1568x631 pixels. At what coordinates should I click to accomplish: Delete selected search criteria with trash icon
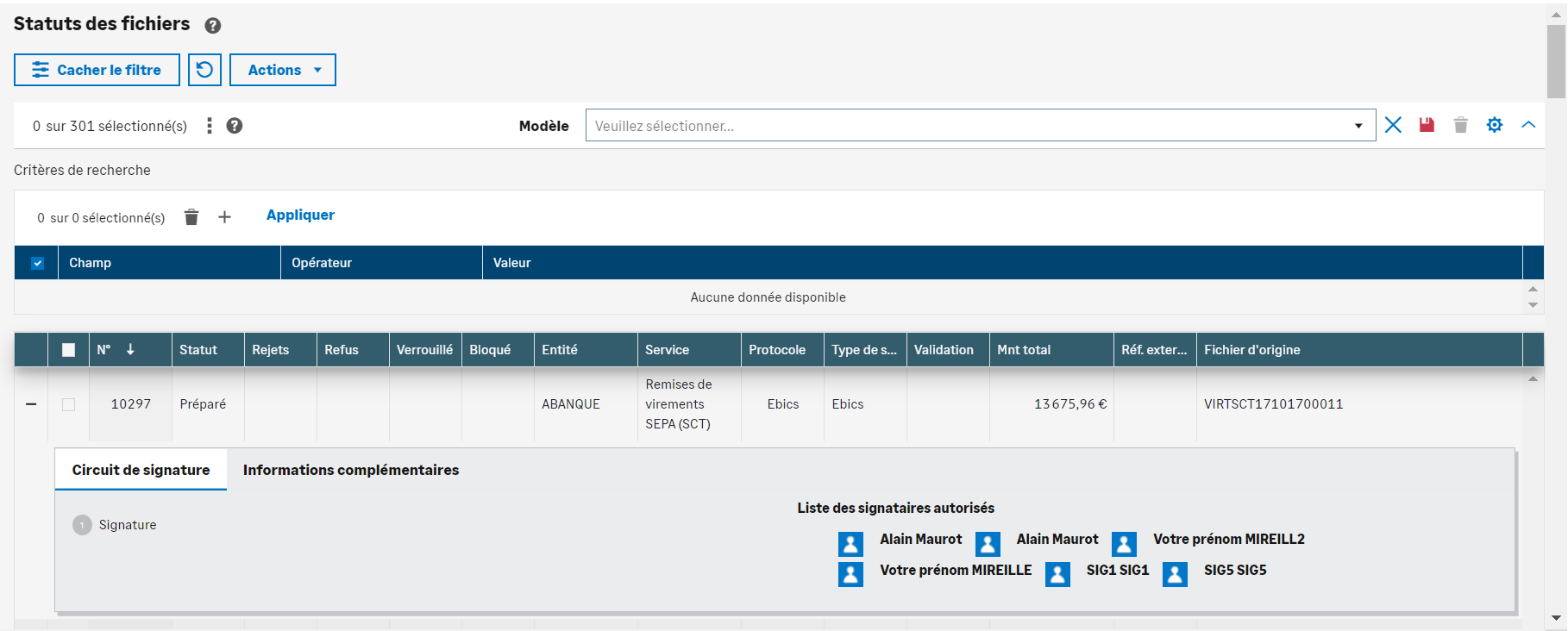click(x=191, y=217)
